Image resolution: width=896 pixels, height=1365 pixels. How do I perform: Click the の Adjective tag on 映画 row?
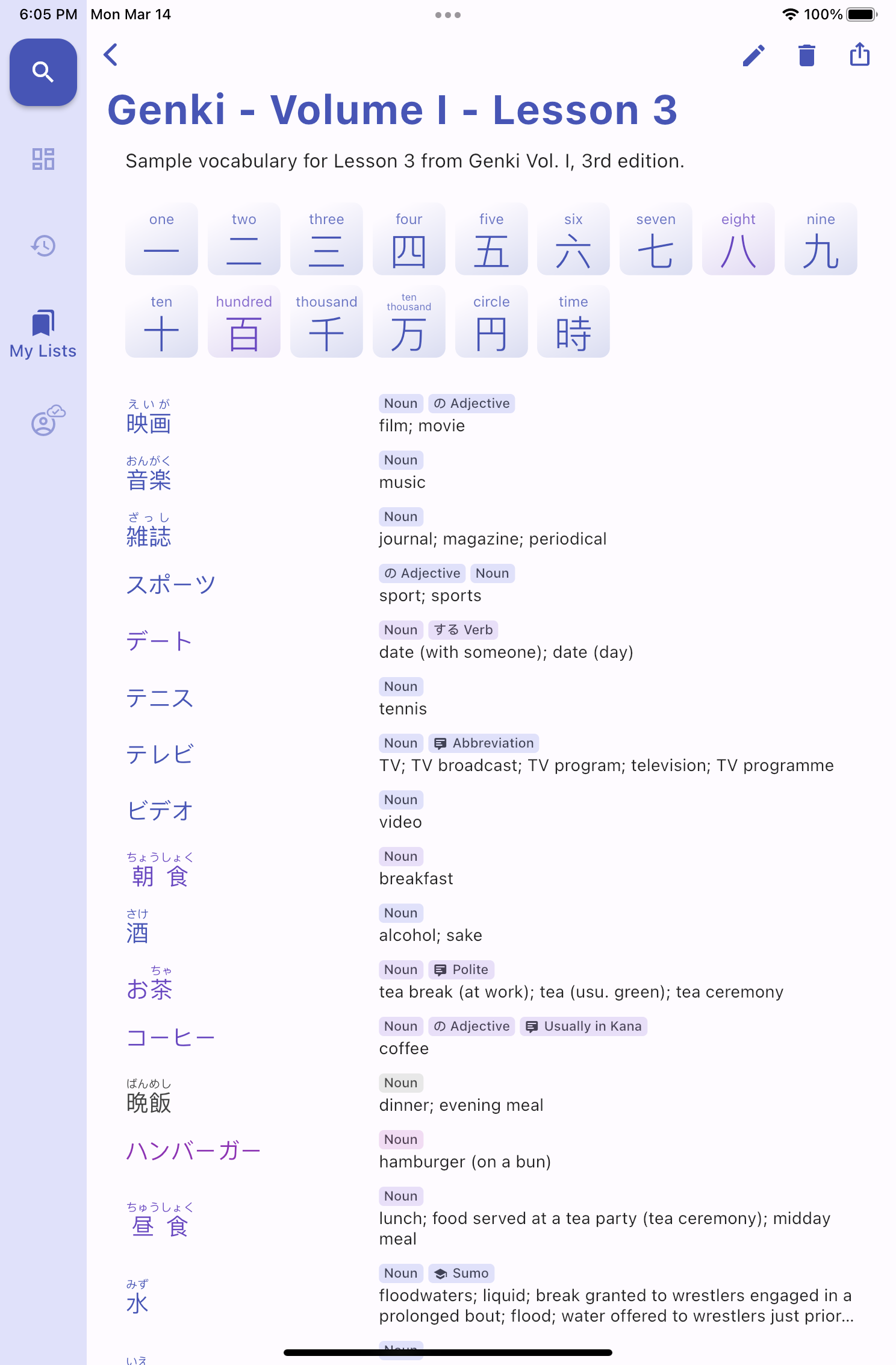471,404
